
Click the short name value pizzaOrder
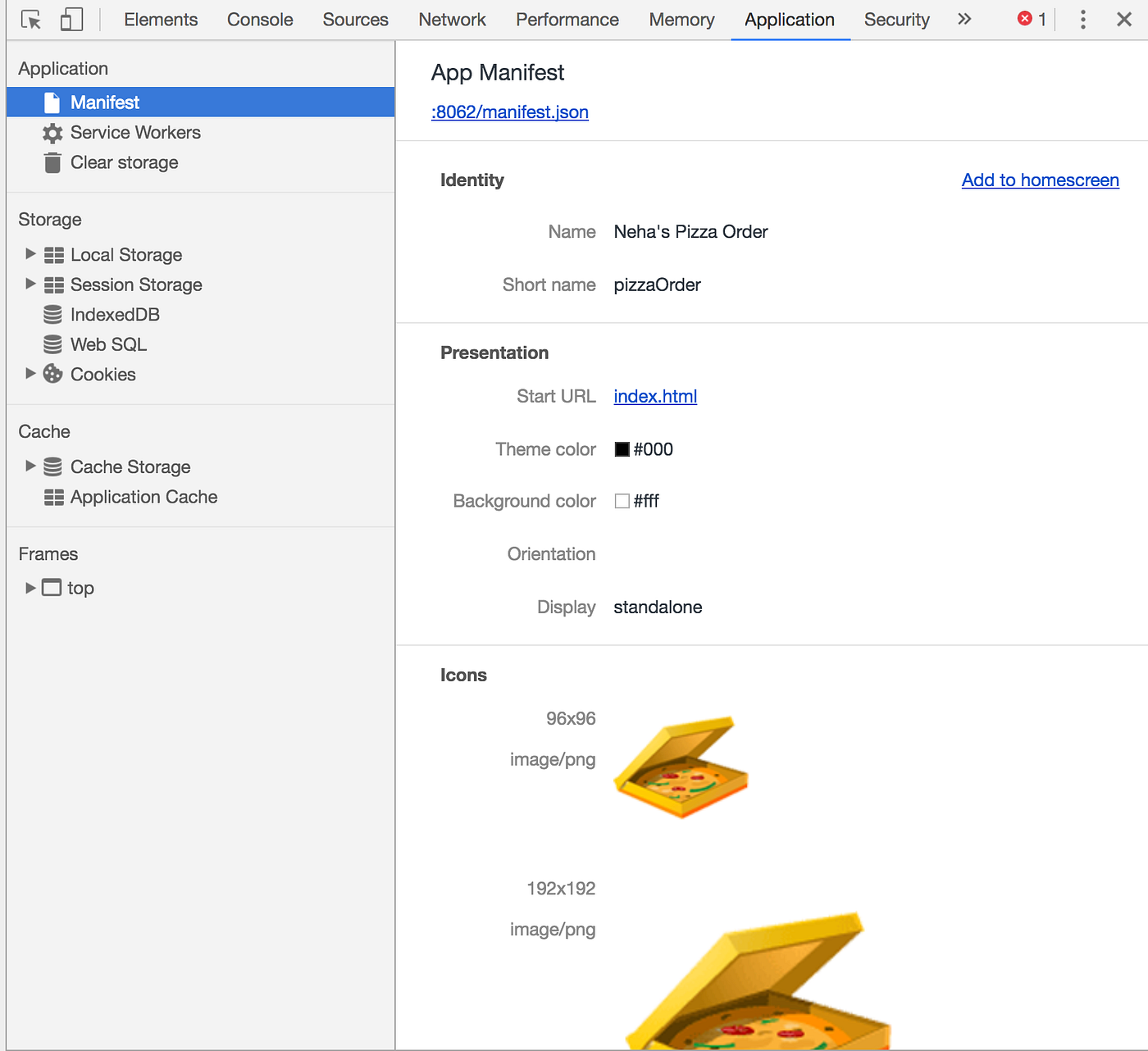(658, 285)
